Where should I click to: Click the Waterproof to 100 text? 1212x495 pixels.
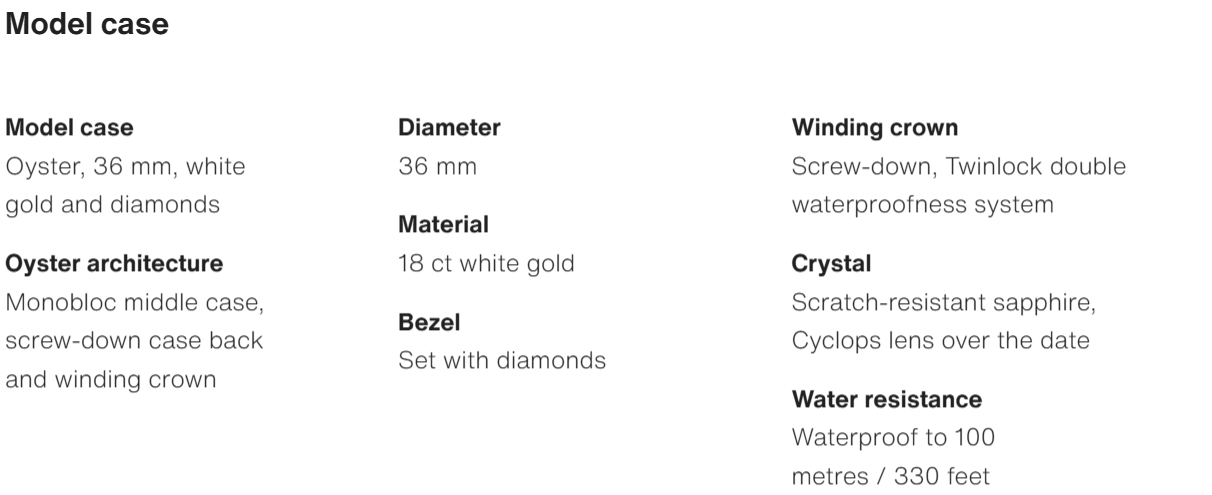point(892,438)
